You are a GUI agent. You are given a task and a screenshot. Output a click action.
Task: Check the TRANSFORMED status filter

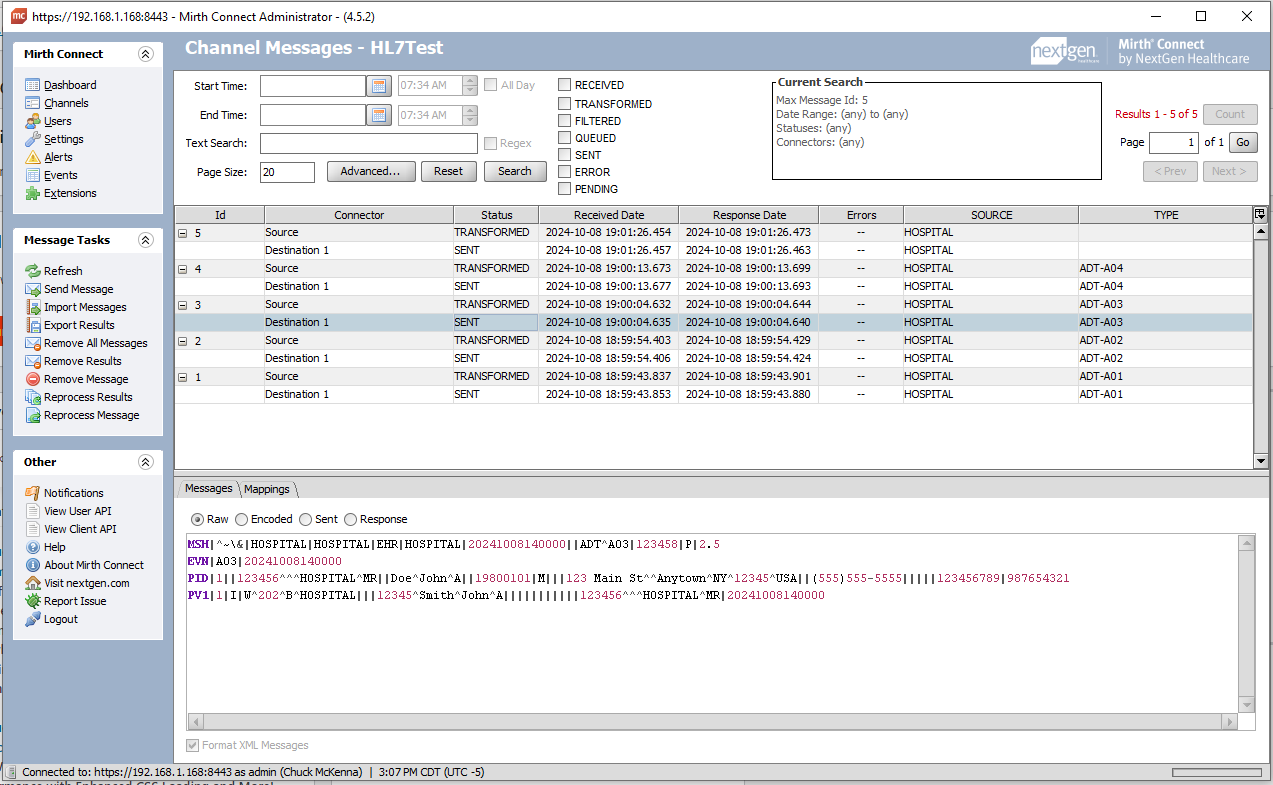point(565,104)
